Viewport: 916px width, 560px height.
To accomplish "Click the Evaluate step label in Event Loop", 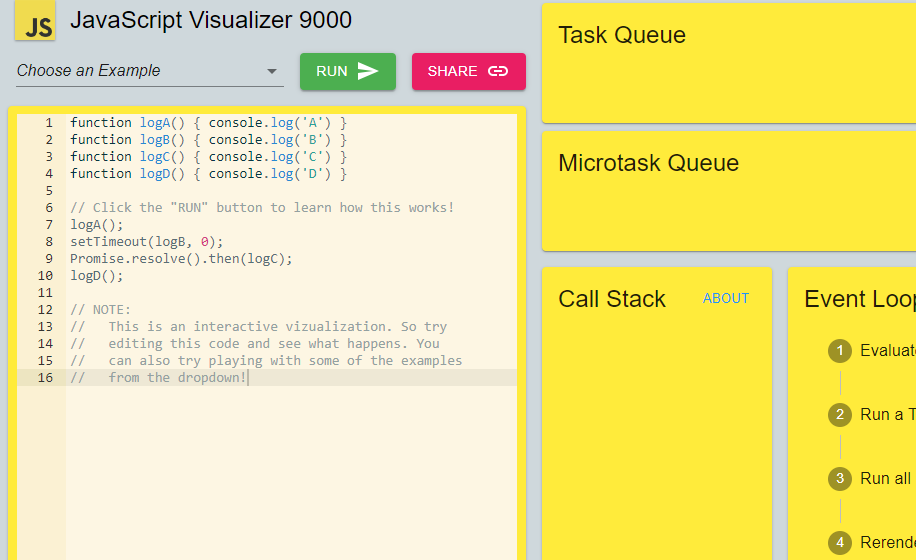I will coord(888,350).
